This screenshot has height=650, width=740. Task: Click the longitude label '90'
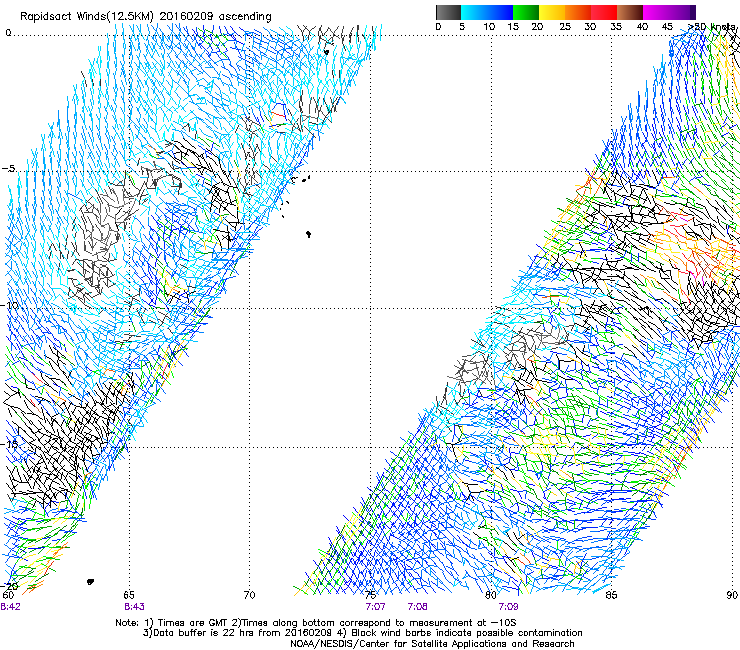point(732,595)
